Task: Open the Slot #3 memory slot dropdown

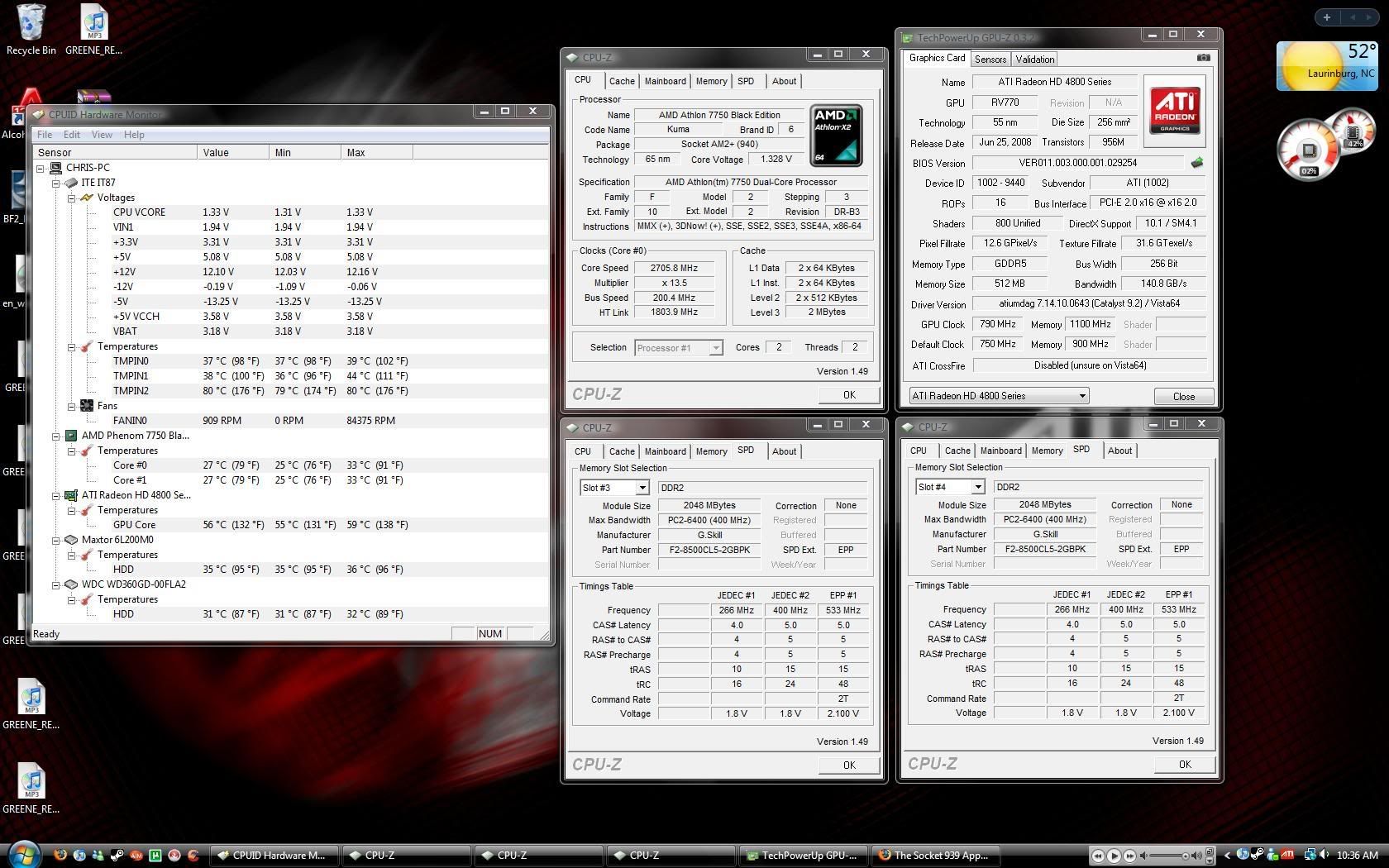Action: click(642, 488)
